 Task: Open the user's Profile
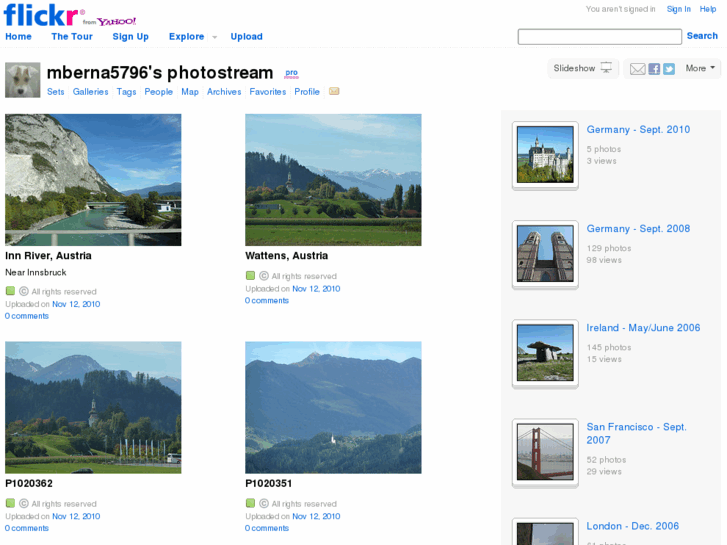coord(307,91)
